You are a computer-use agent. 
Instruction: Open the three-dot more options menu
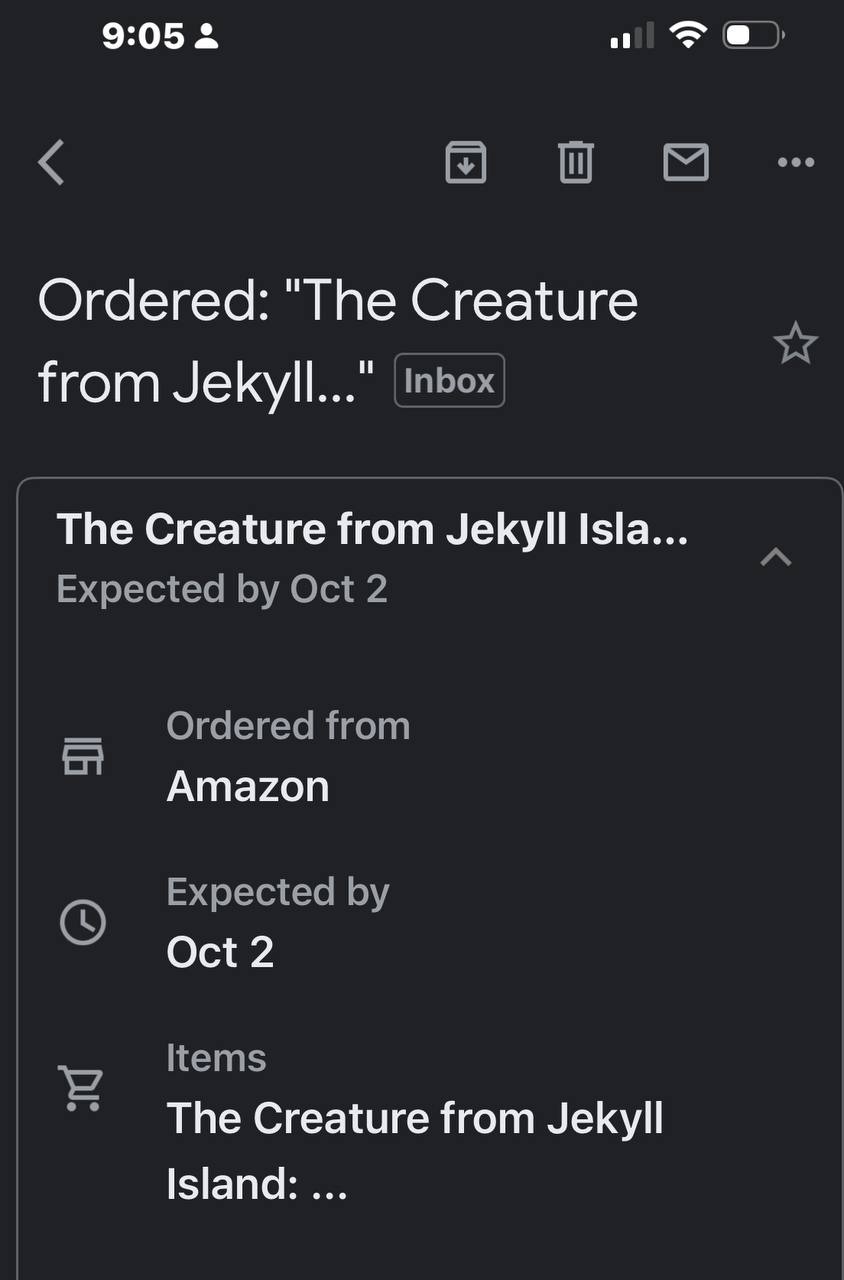(x=795, y=162)
